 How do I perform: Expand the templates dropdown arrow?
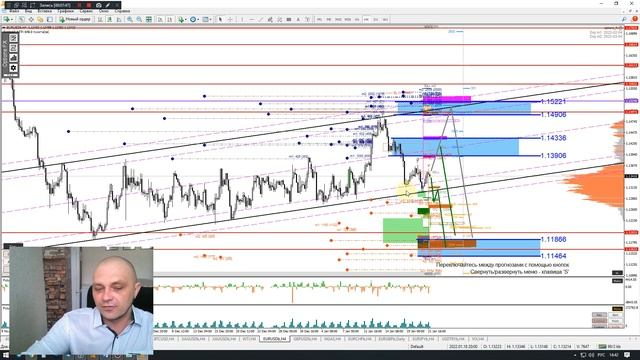click(210, 19)
